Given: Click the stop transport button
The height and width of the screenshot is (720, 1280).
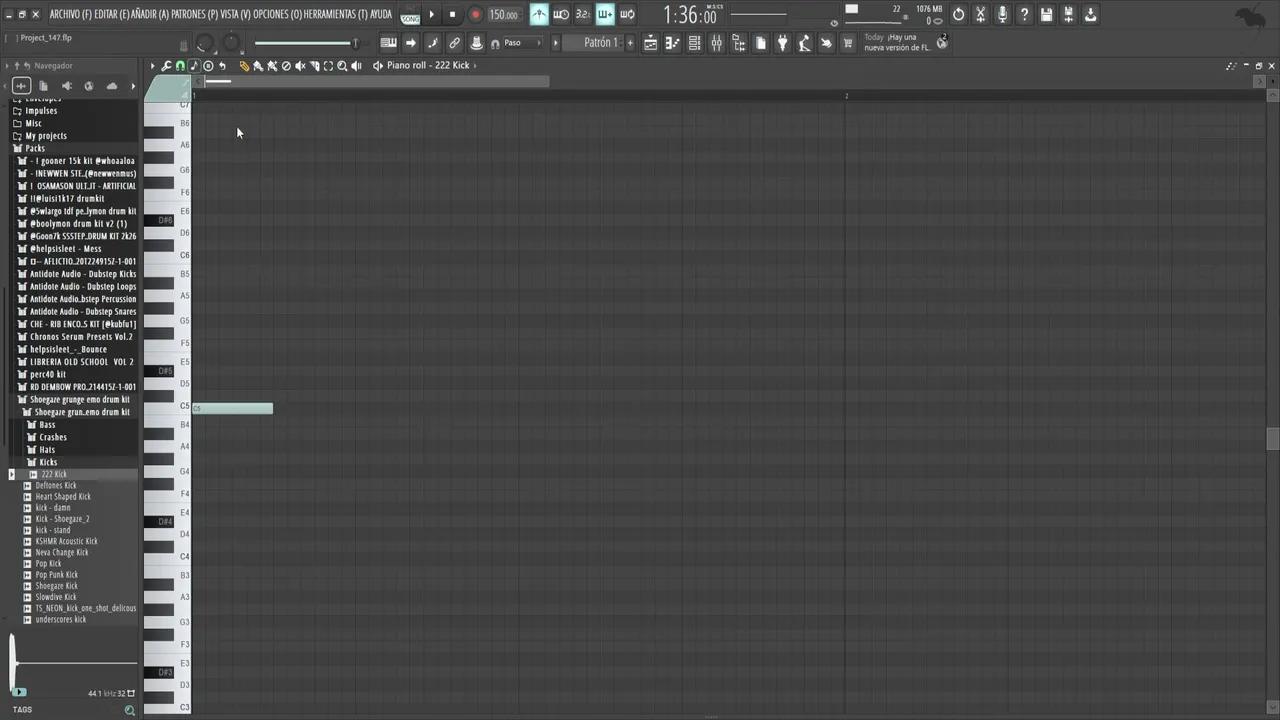Looking at the screenshot, I should coord(452,15).
